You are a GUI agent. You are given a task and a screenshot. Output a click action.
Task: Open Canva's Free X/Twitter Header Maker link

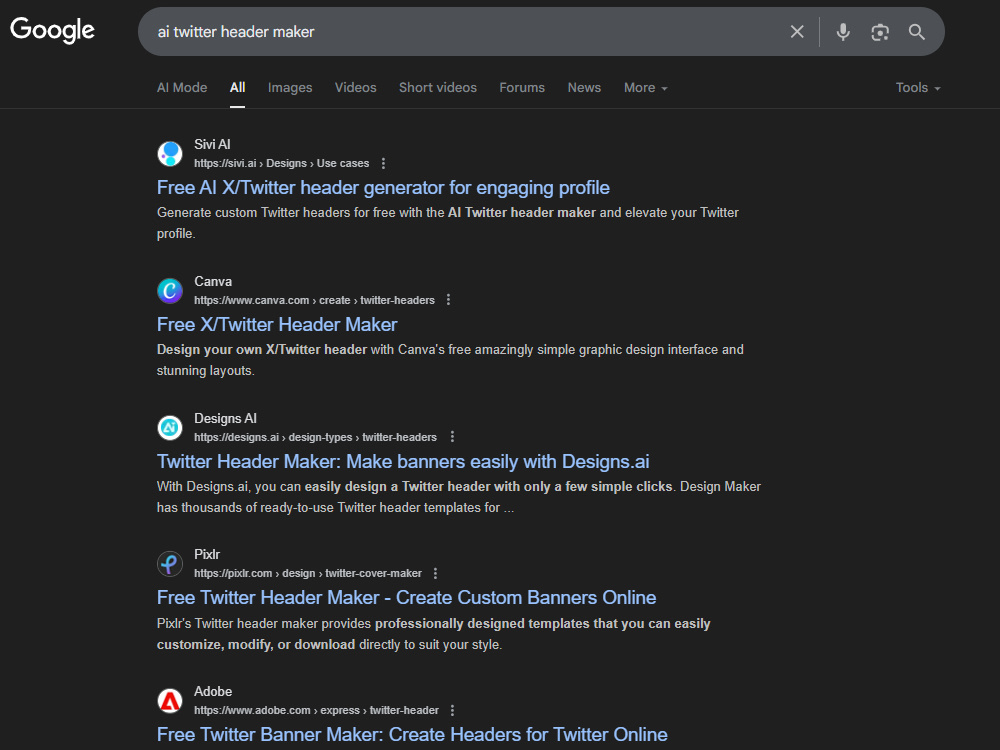click(x=277, y=325)
